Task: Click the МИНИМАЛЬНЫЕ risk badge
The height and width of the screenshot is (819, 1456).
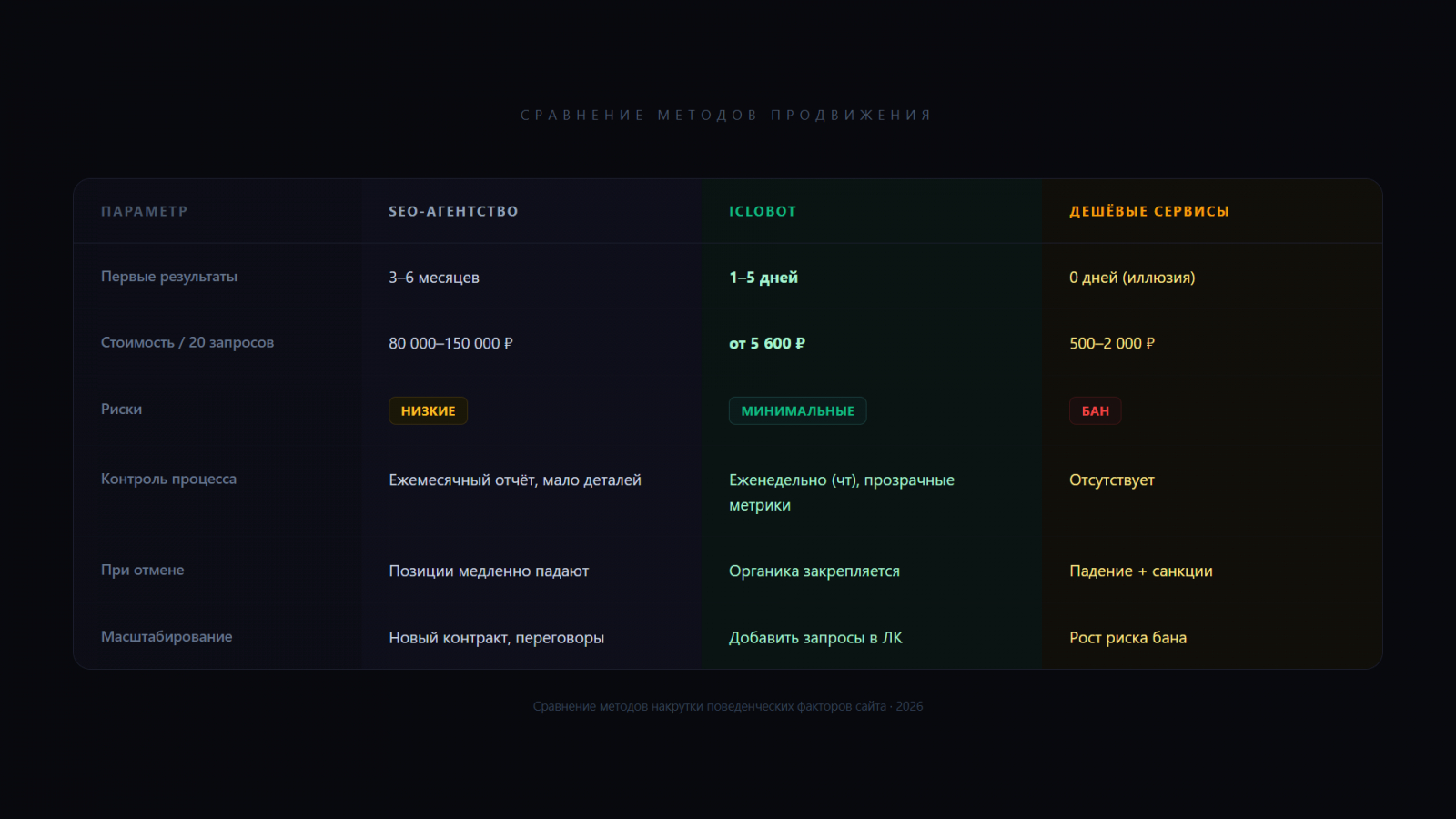Action: (x=797, y=411)
